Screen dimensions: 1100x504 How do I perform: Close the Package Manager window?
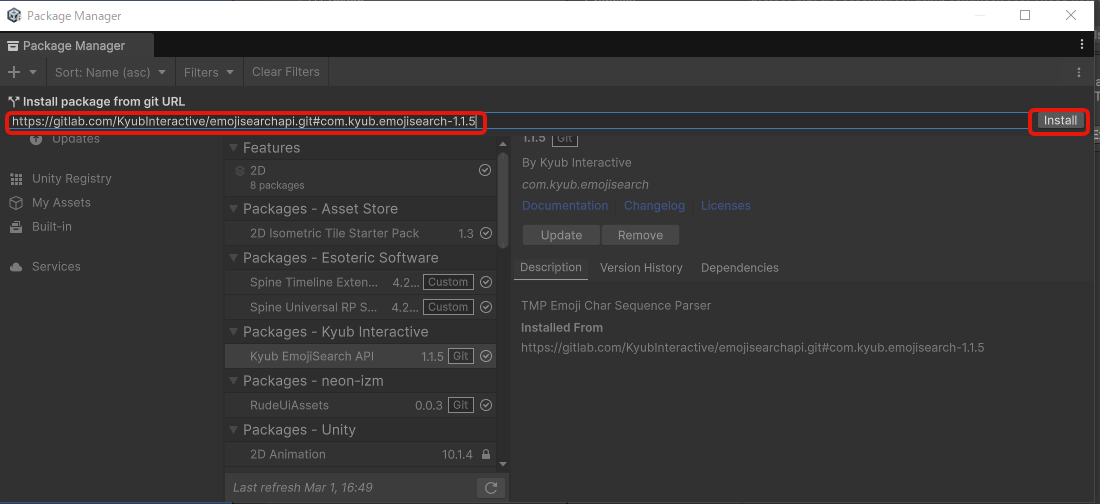1071,15
